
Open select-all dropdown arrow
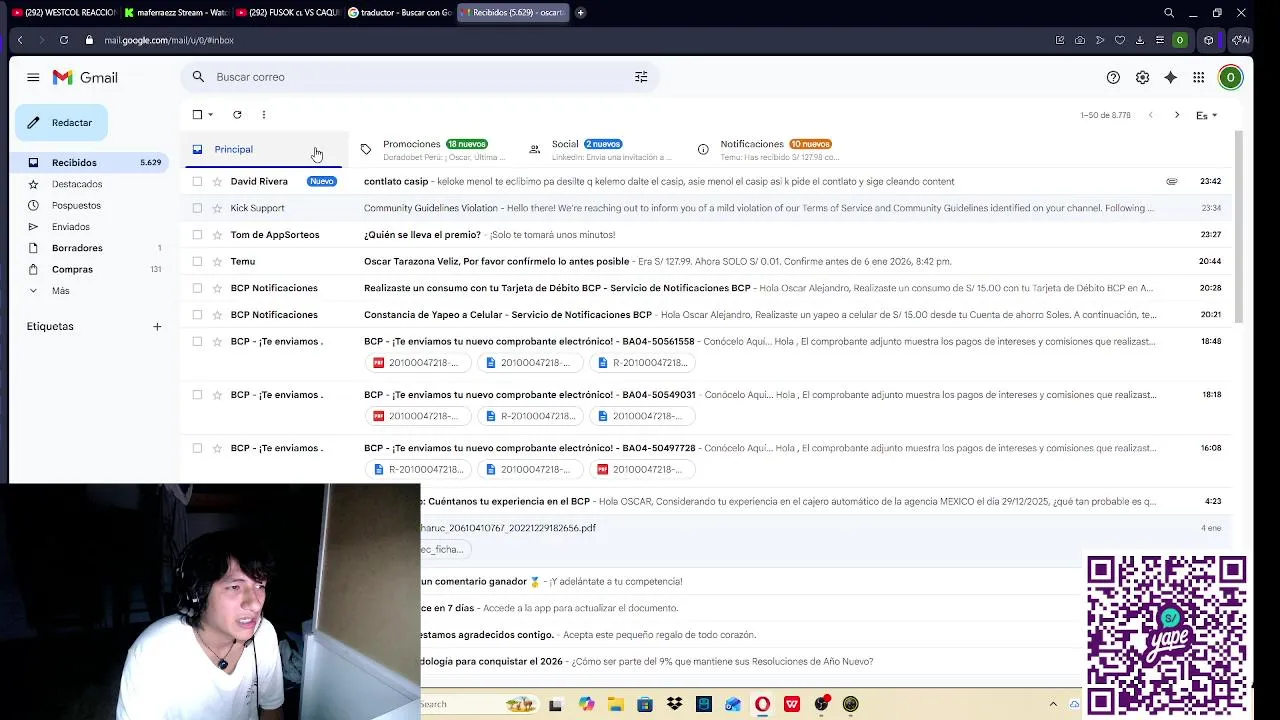[210, 115]
